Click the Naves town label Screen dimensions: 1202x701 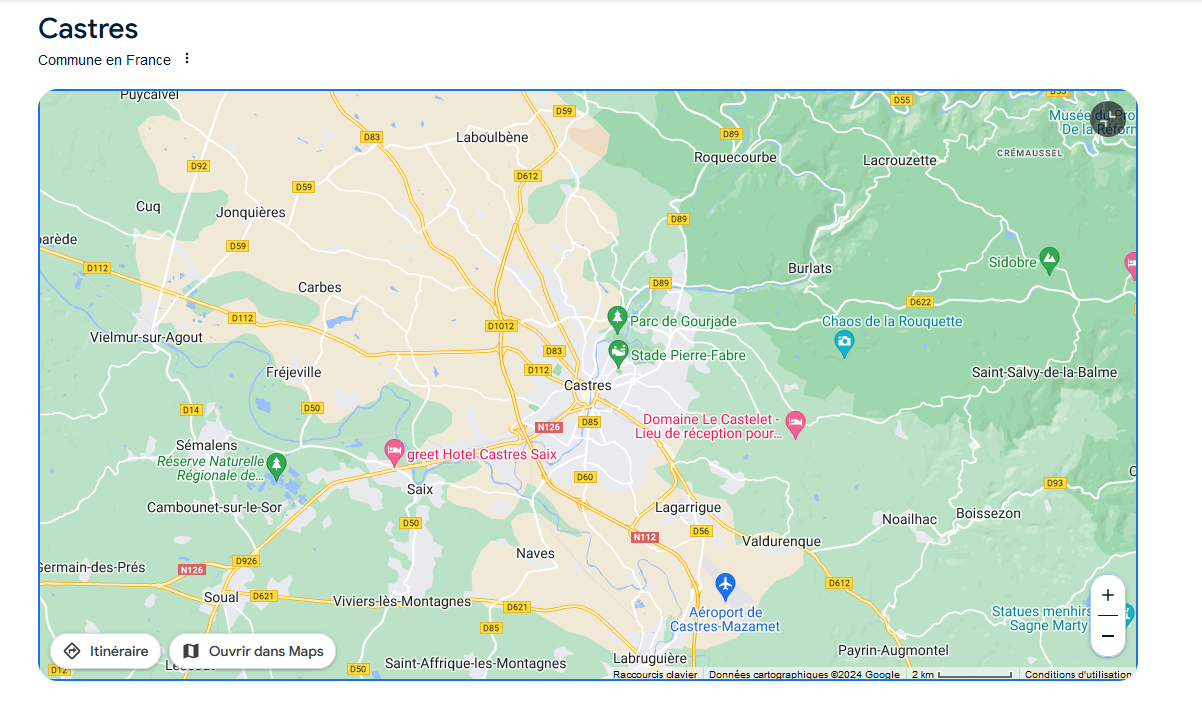(535, 553)
